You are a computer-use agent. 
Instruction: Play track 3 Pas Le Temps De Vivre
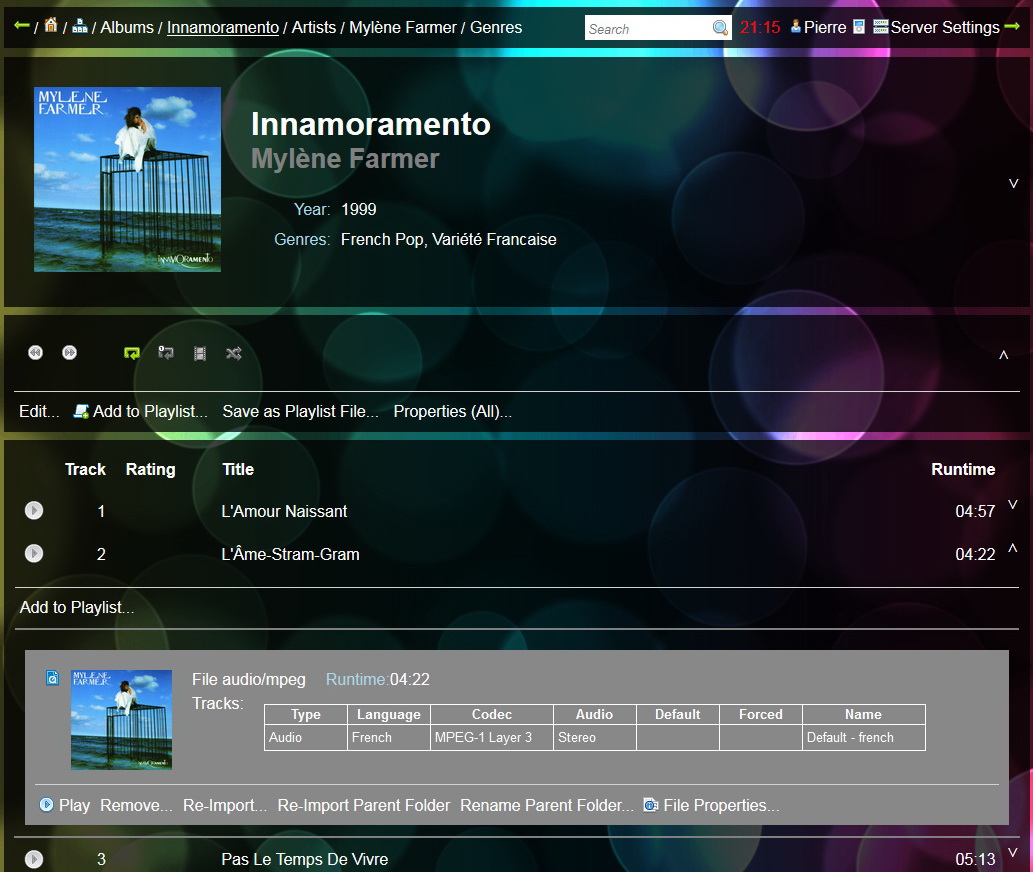pyautogui.click(x=34, y=859)
